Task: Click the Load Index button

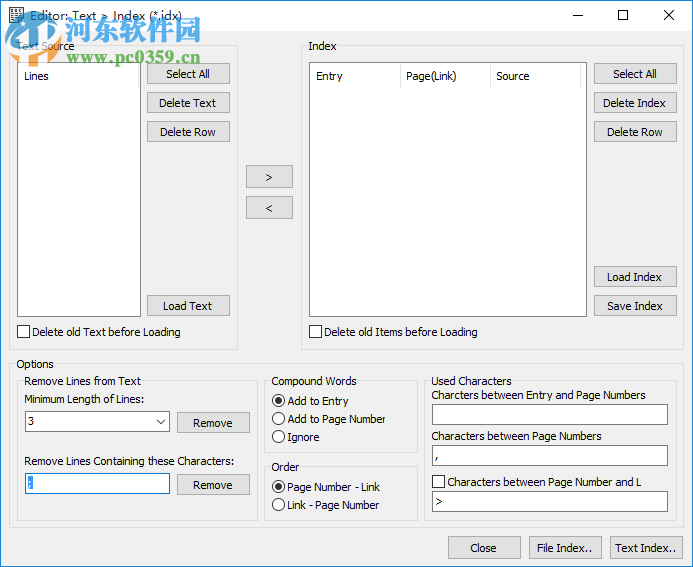Action: (635, 277)
